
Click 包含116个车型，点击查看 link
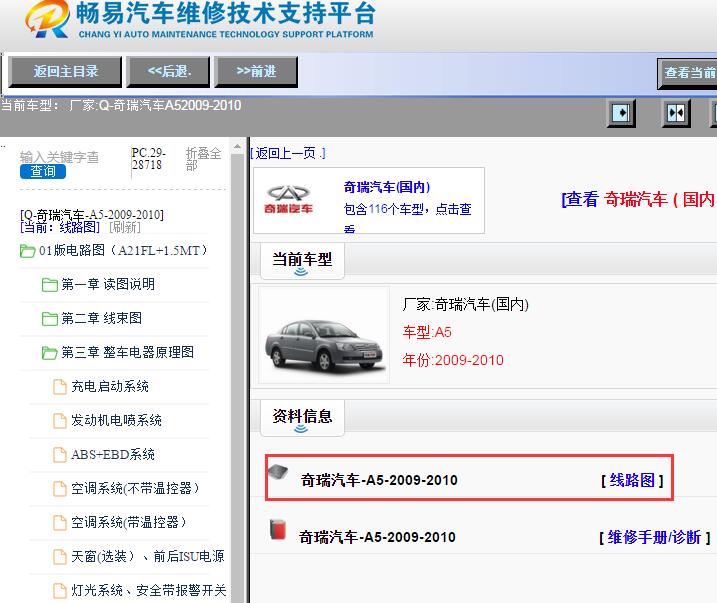(407, 219)
